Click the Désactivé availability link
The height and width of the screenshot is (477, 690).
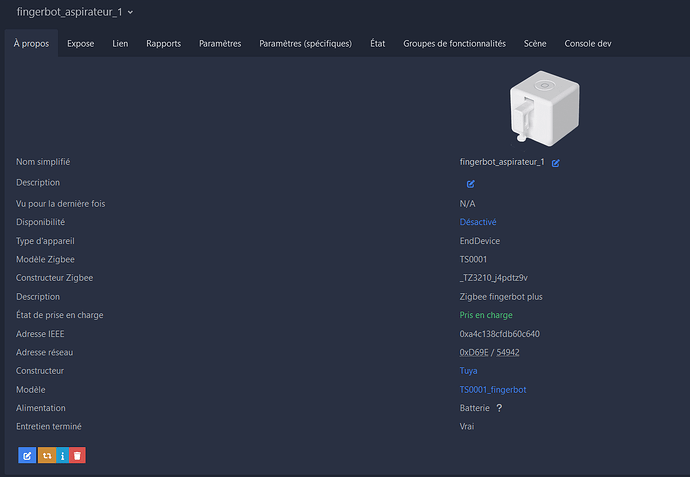pos(478,222)
